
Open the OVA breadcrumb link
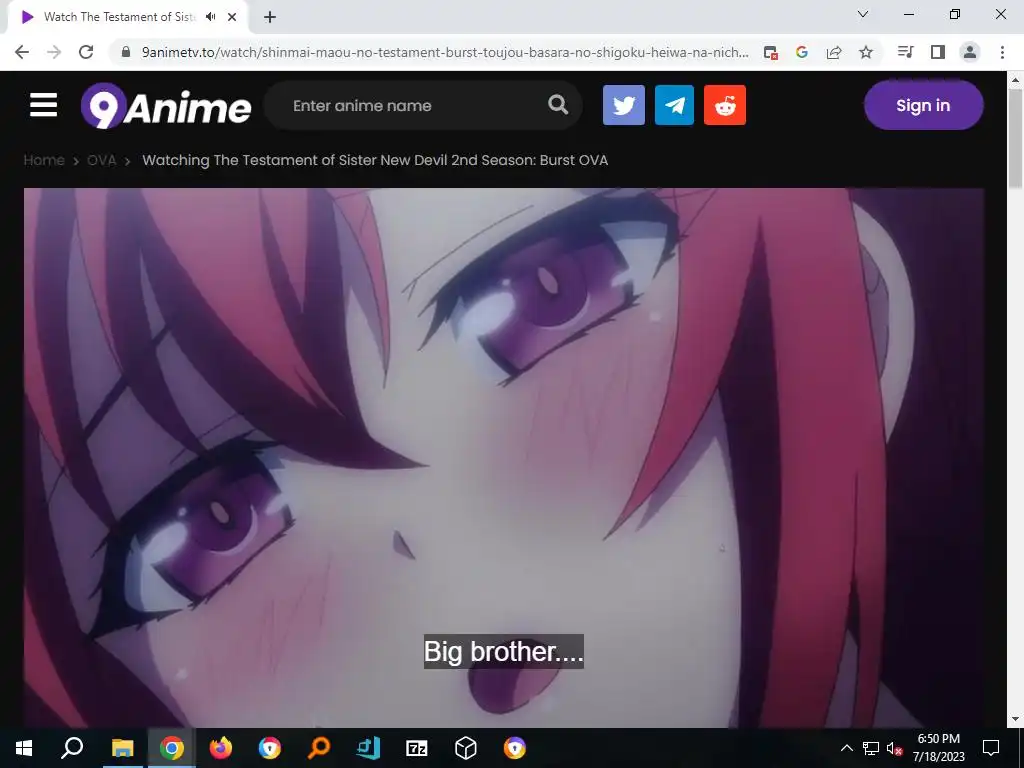point(101,160)
